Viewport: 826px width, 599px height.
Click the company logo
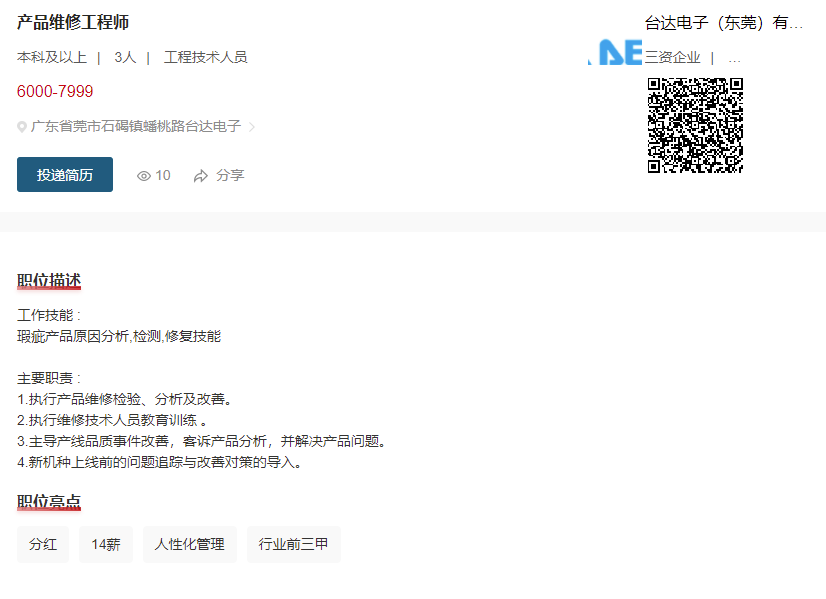(614, 53)
